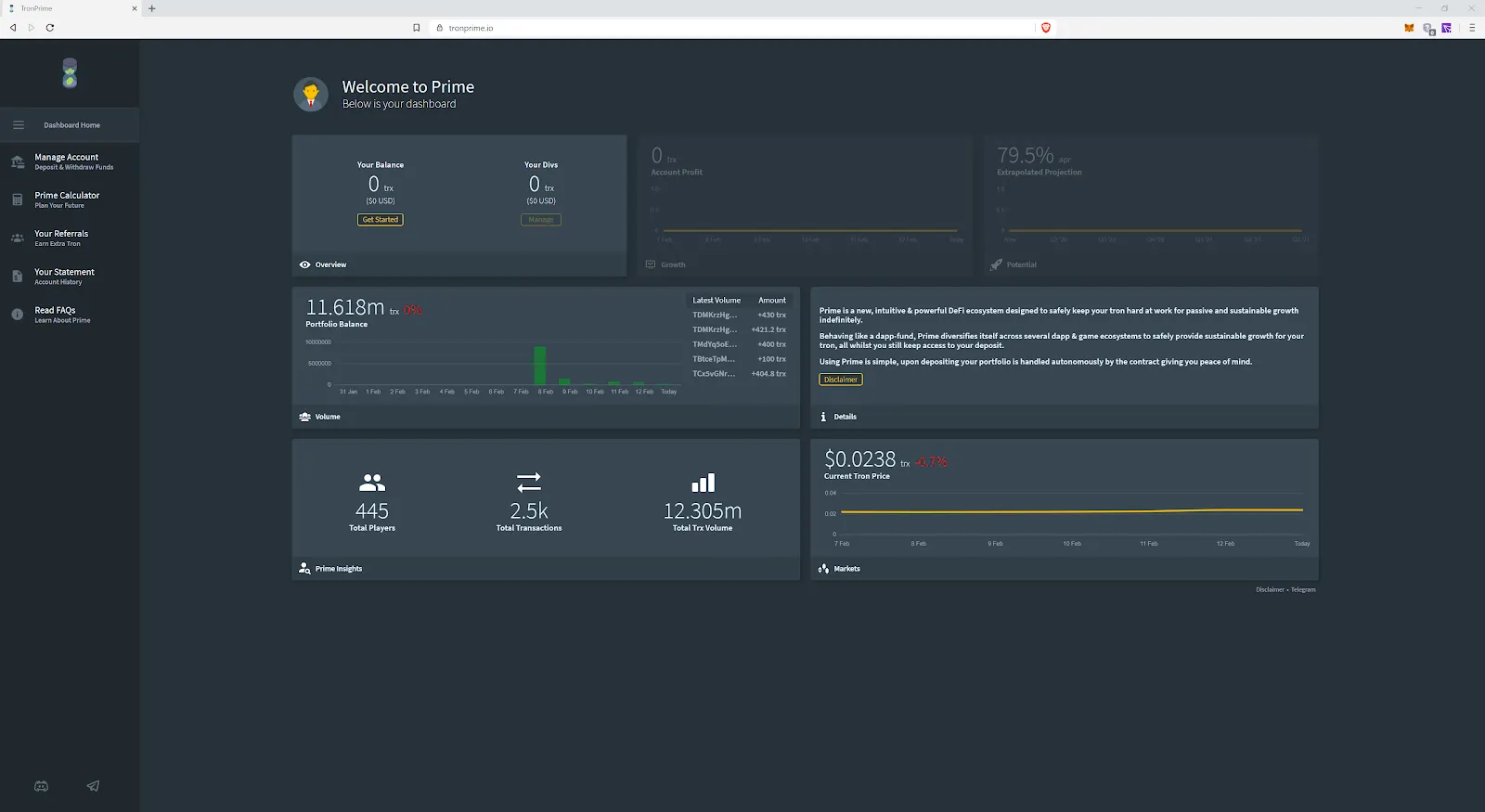Click the tall green bar on 8 Feb
Viewport: 1485px width, 812px height.
[540, 366]
